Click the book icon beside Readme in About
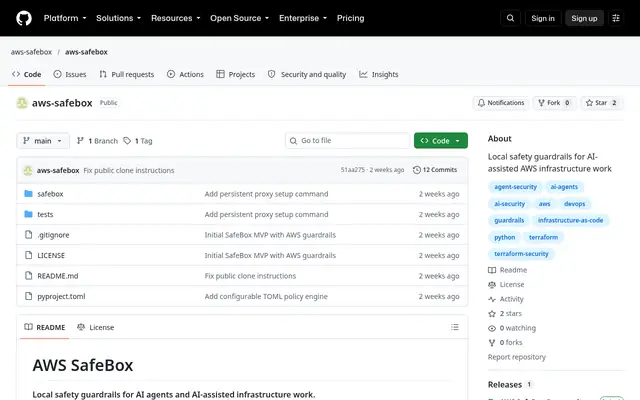 [x=492, y=270]
